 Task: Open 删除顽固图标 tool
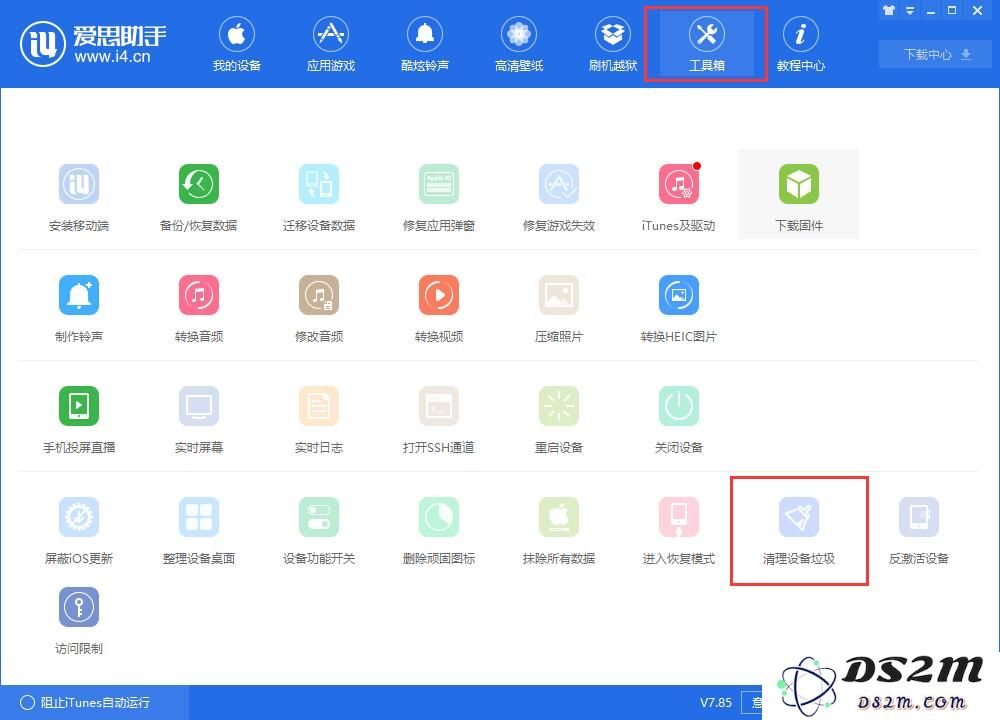(439, 531)
